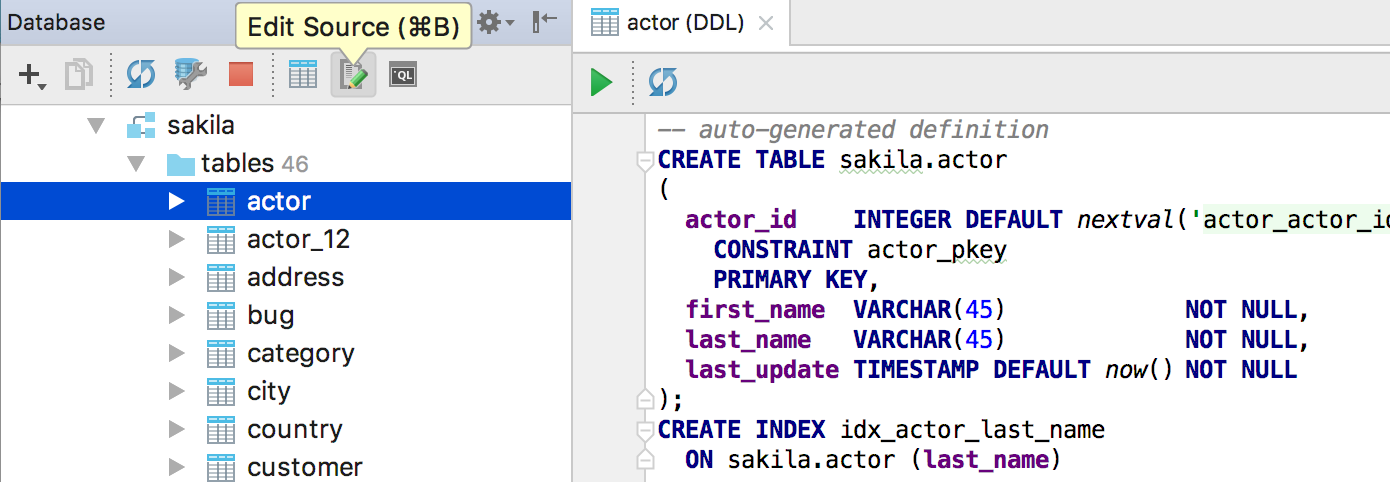Collapse the sakila schema node
Image resolution: width=1390 pixels, height=482 pixels.
click(96, 126)
